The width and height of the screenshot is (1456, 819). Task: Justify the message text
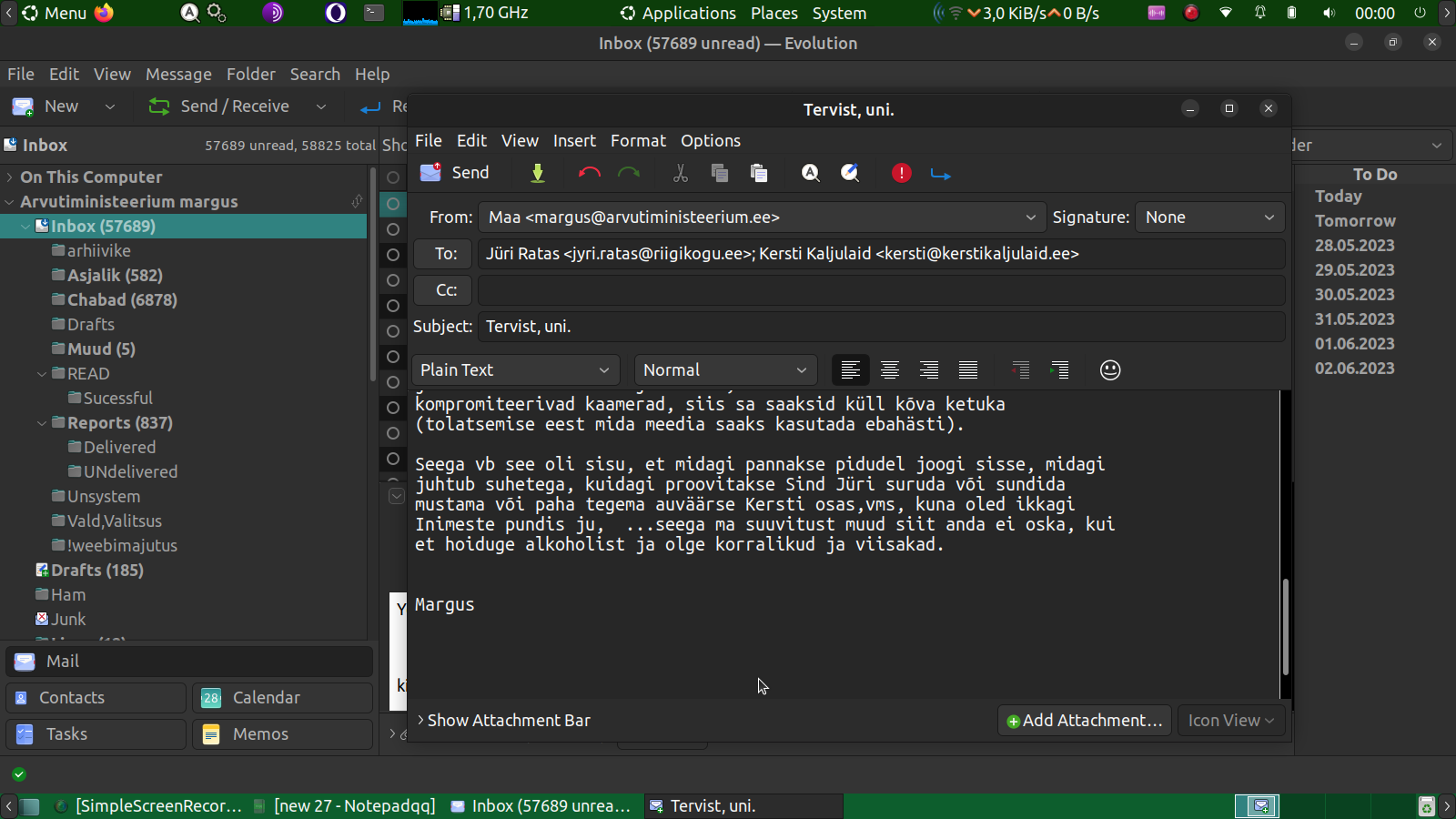click(x=968, y=370)
